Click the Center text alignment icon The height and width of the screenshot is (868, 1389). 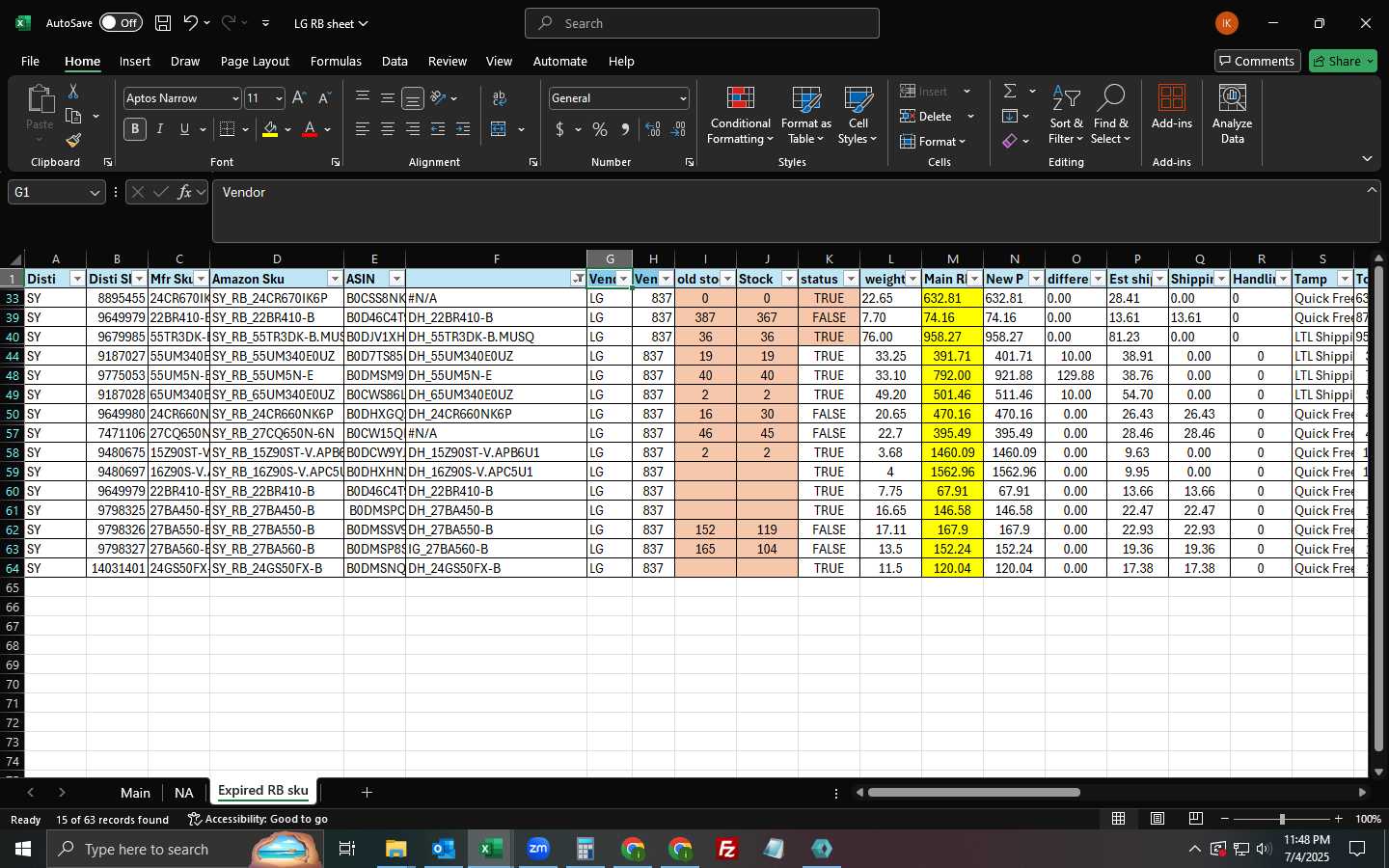[x=388, y=129]
